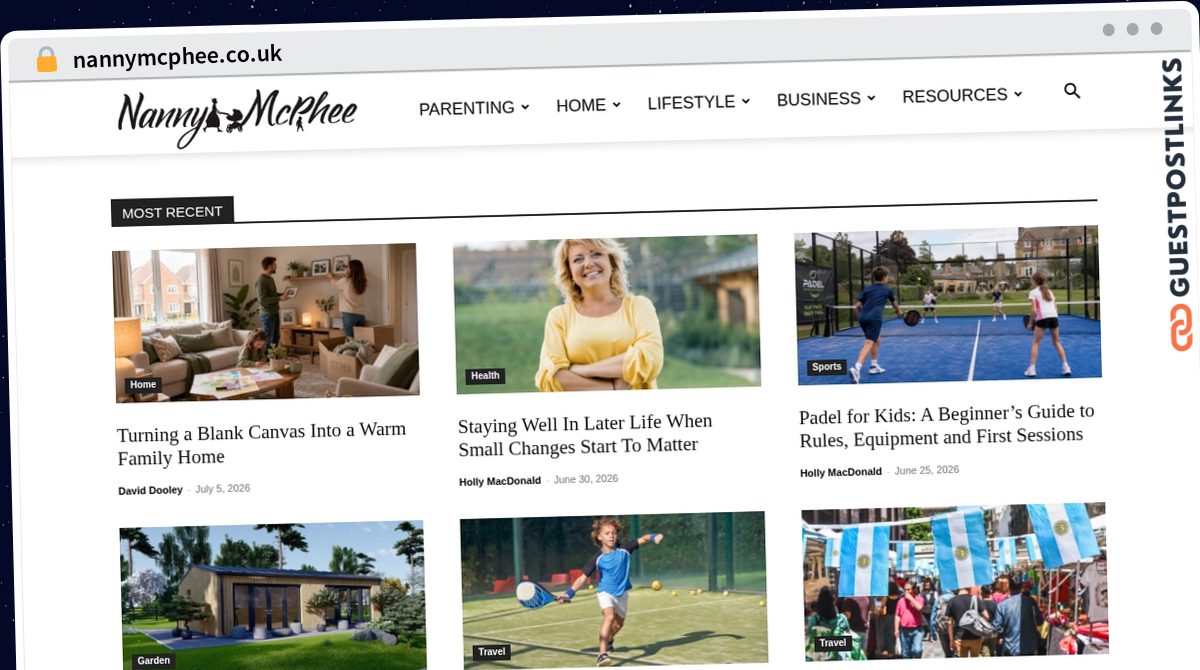Select the Home category tag
The width and height of the screenshot is (1200, 670).
coord(143,385)
